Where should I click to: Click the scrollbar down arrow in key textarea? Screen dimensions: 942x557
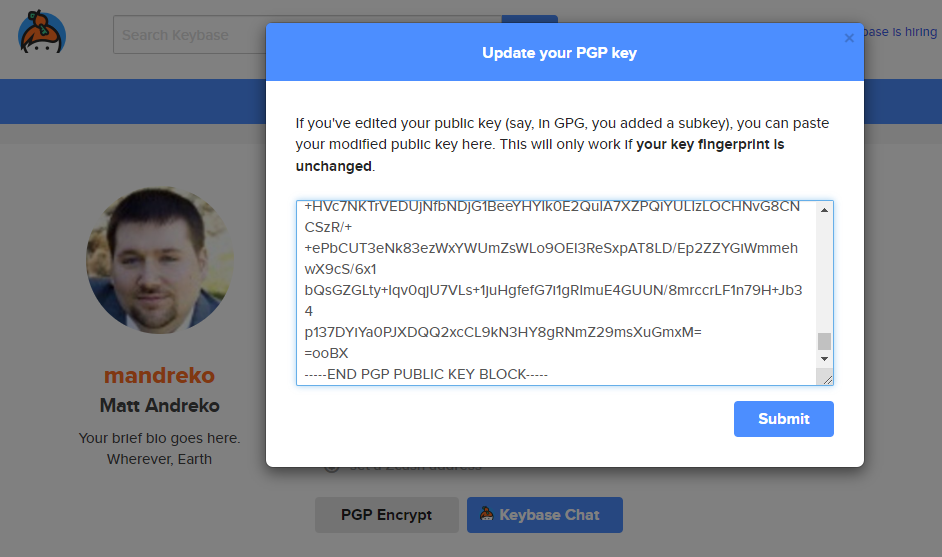tap(825, 359)
